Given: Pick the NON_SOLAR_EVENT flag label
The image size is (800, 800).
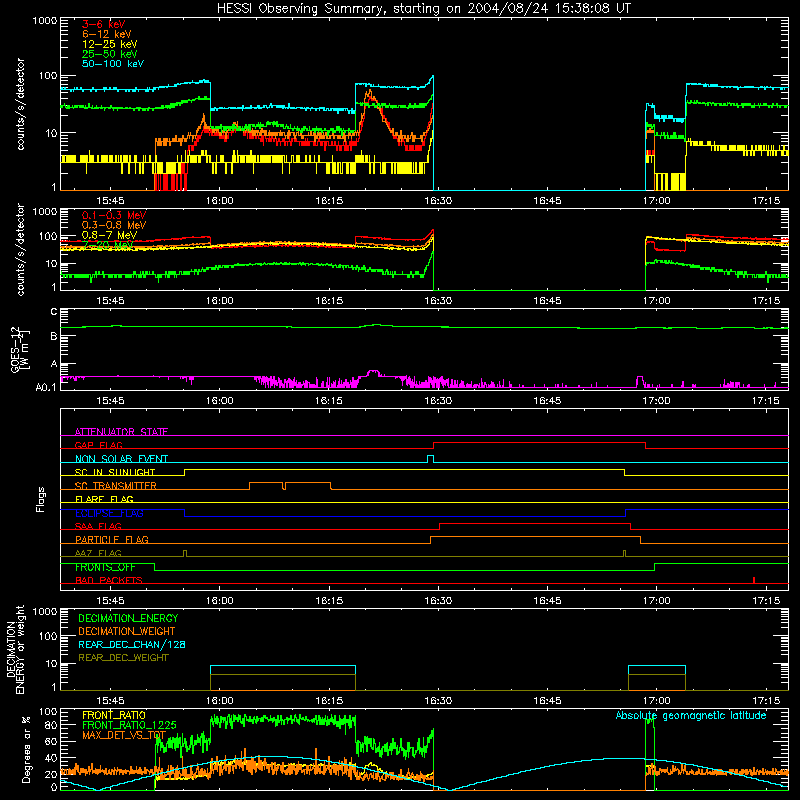Looking at the screenshot, I should pyautogui.click(x=121, y=459).
